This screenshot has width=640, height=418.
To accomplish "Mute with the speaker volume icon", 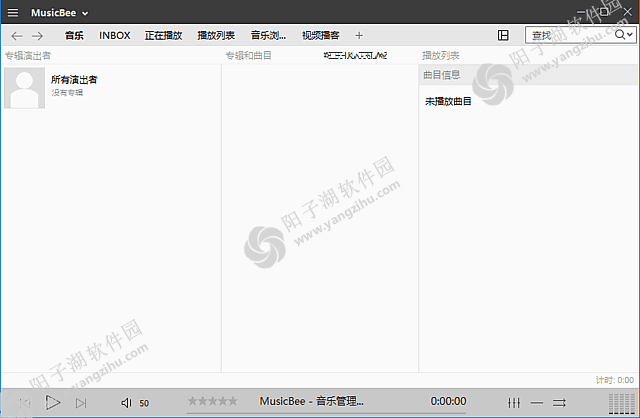I will coord(126,403).
